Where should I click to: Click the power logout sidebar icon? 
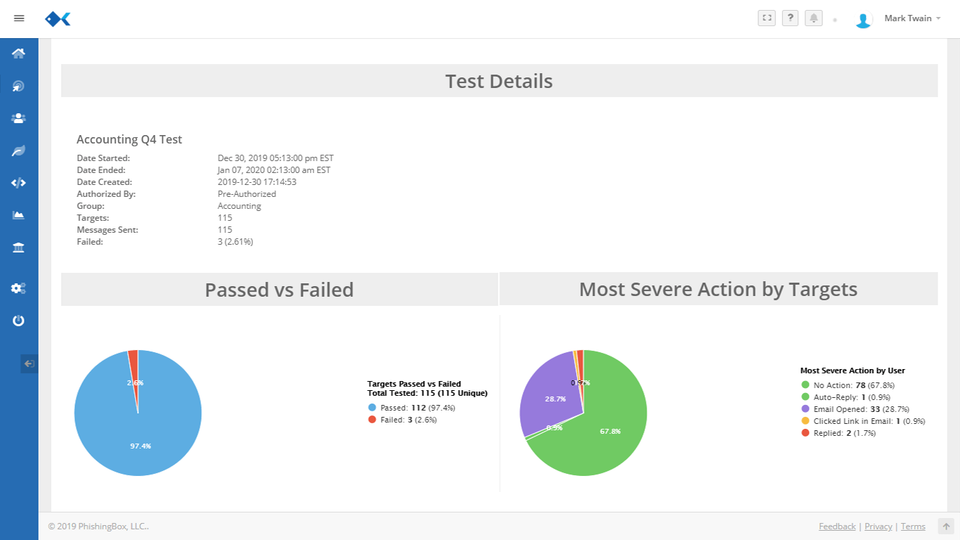[18, 321]
